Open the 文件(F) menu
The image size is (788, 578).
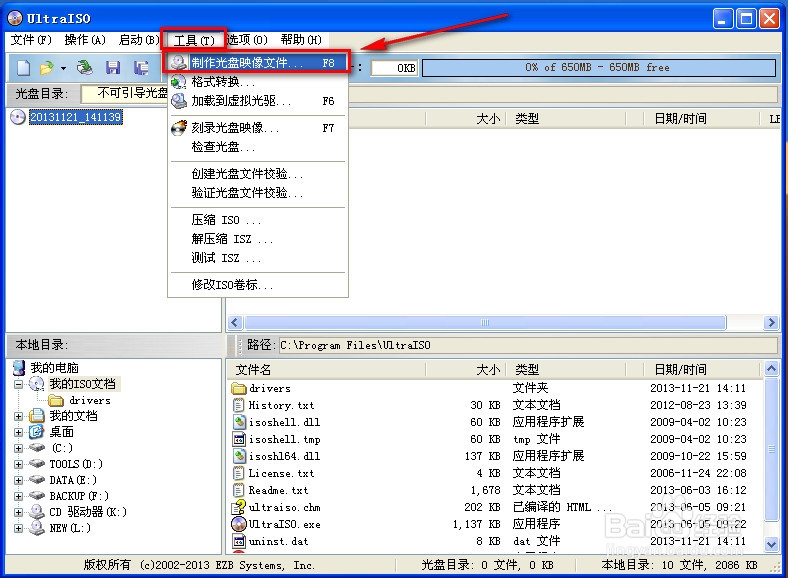[31, 40]
